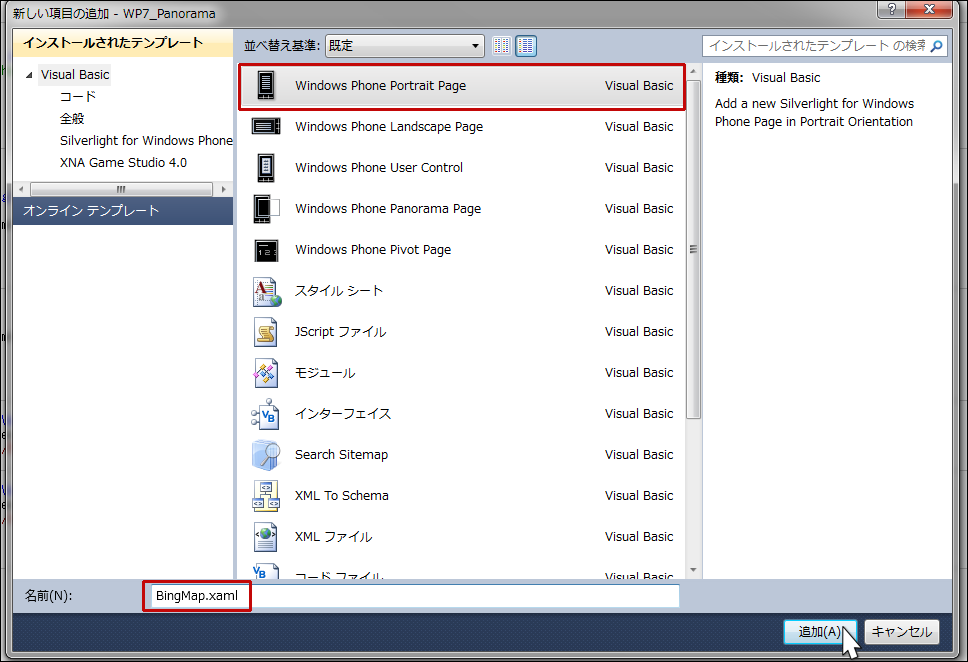
Task: Pick the JScript ファイル template icon
Action: (x=266, y=332)
